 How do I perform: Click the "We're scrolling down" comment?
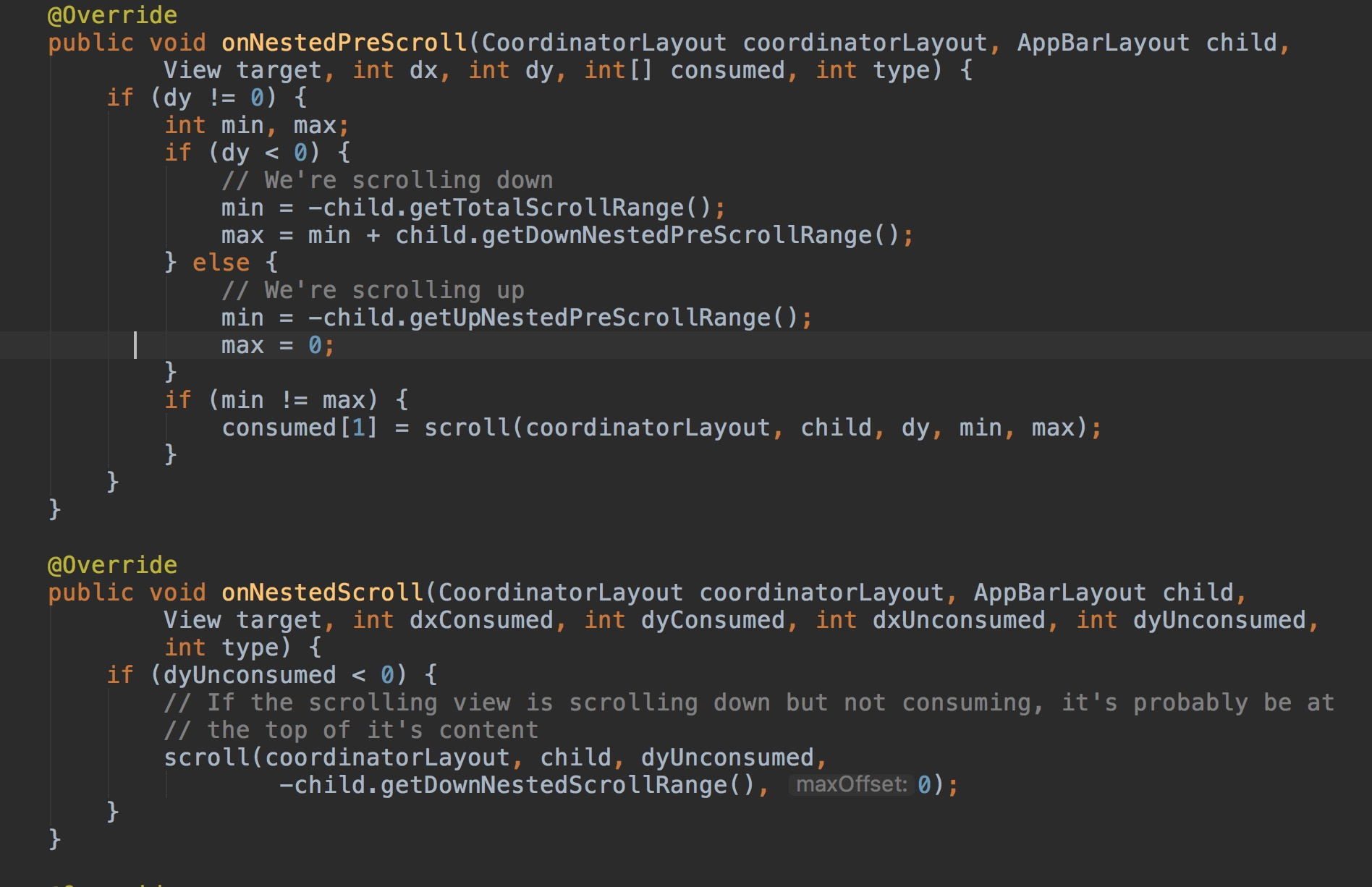[387, 180]
